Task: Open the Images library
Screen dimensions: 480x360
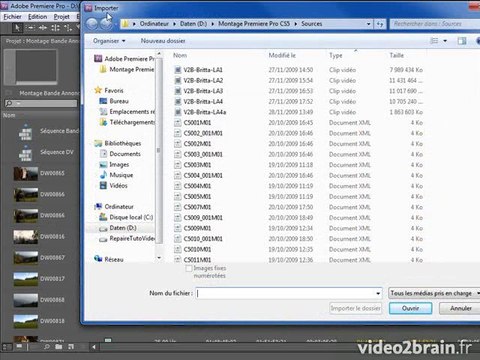Action: point(114,165)
